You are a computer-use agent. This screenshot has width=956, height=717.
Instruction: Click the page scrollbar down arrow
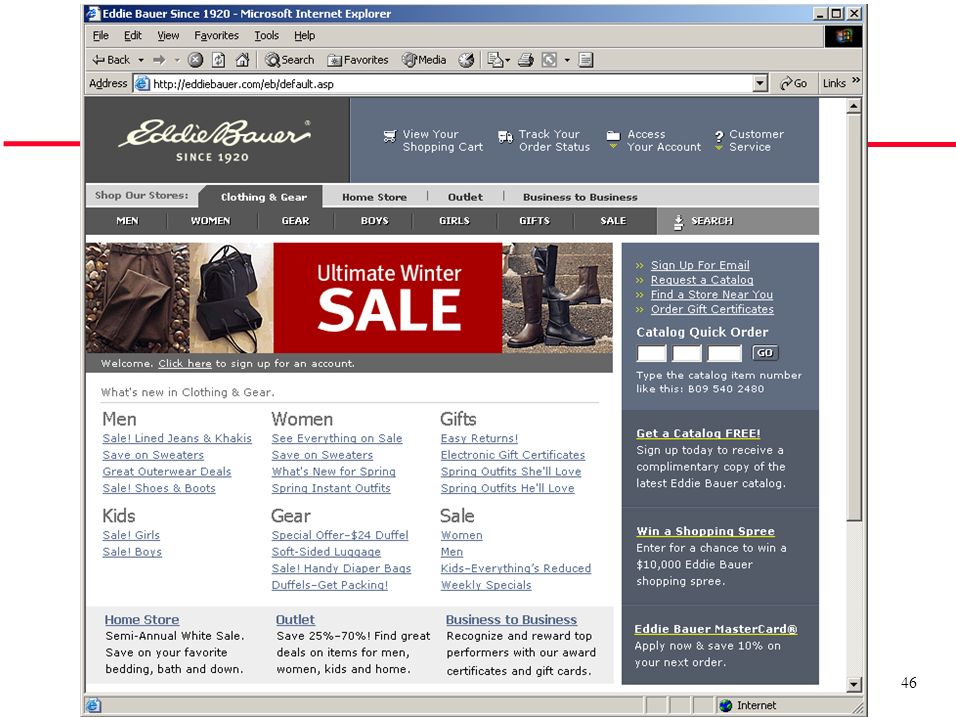click(x=854, y=684)
